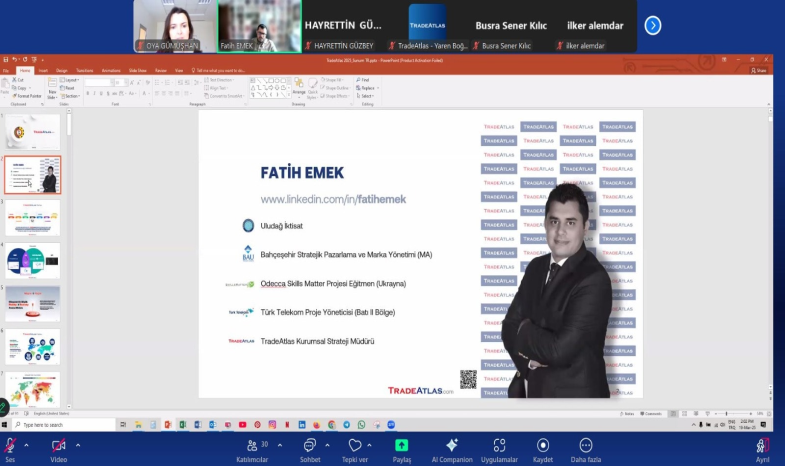Open the Design ribbon tab in PowerPoint
Viewport: 785px width, 466px height.
[x=62, y=71]
